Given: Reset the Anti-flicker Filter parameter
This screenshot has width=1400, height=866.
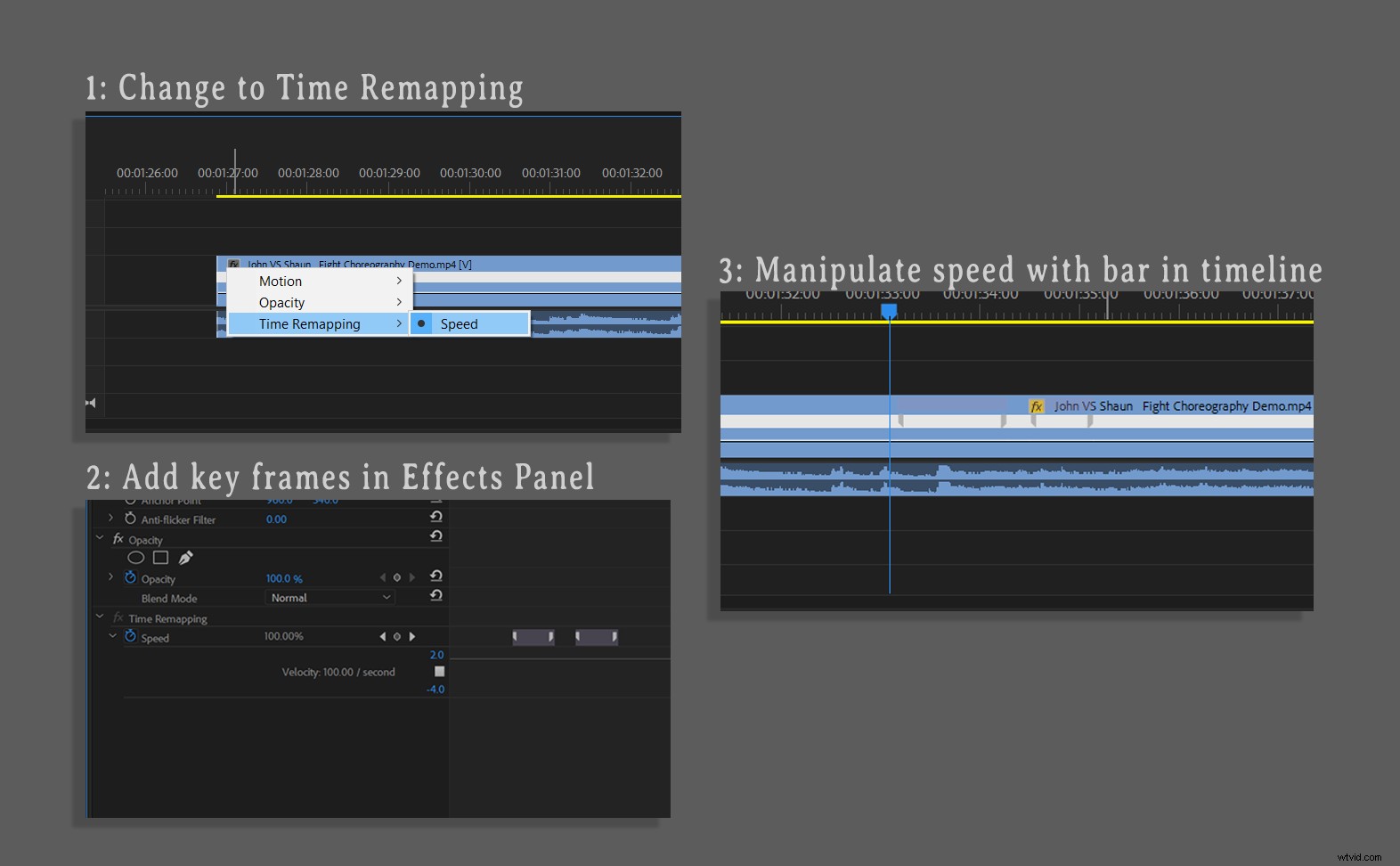Looking at the screenshot, I should pyautogui.click(x=436, y=517).
